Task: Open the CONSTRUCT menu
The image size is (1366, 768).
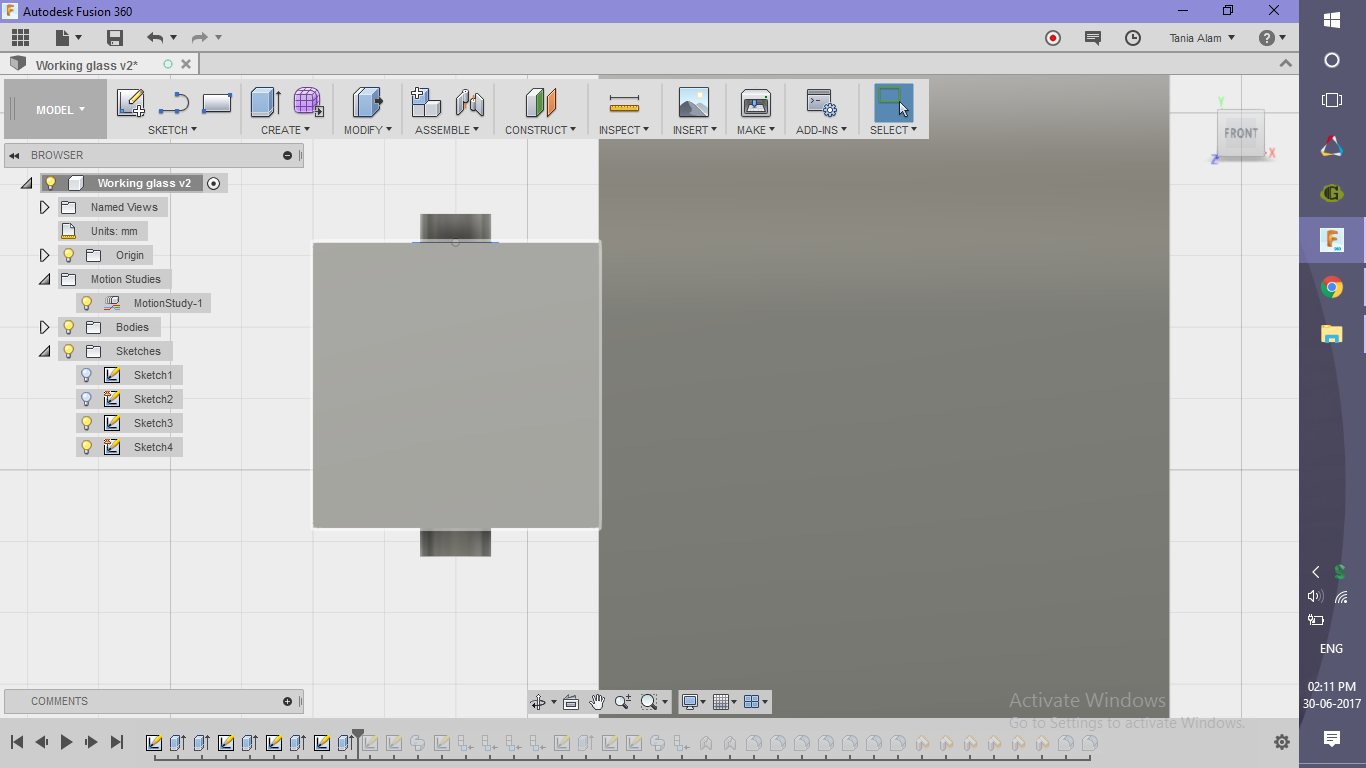Action: click(541, 130)
